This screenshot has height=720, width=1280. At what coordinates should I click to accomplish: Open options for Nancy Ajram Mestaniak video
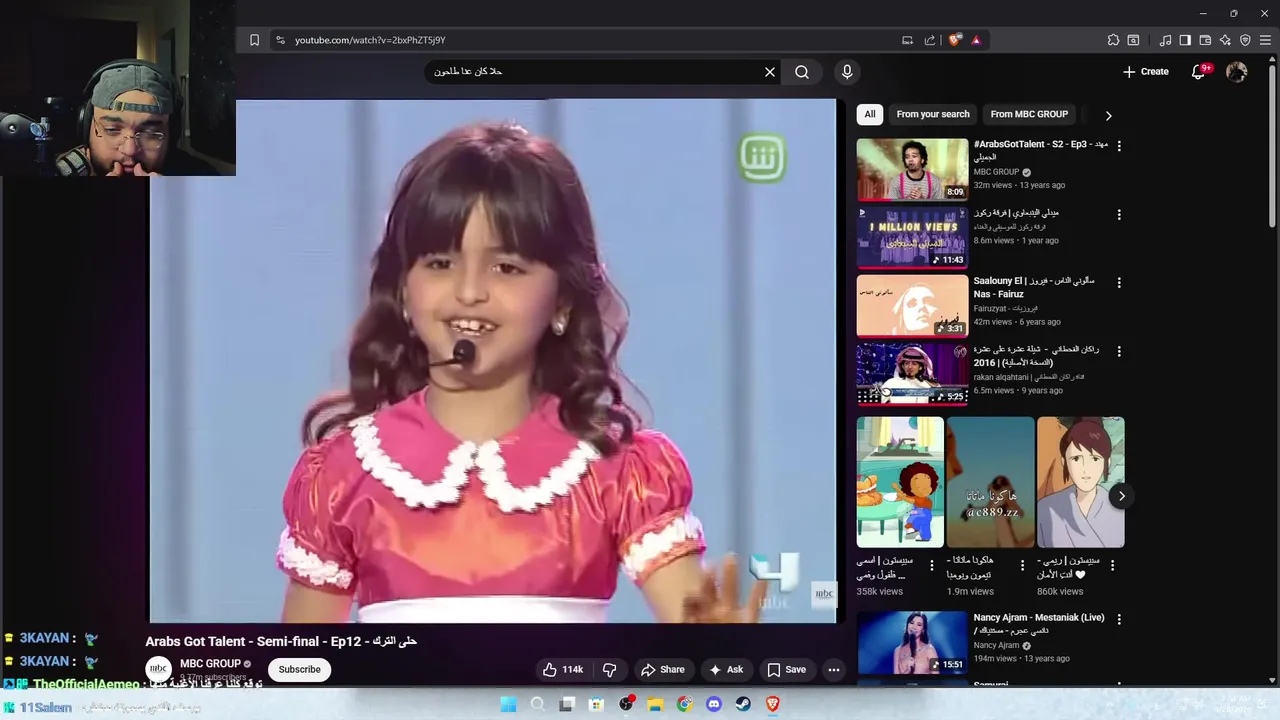click(1119, 620)
